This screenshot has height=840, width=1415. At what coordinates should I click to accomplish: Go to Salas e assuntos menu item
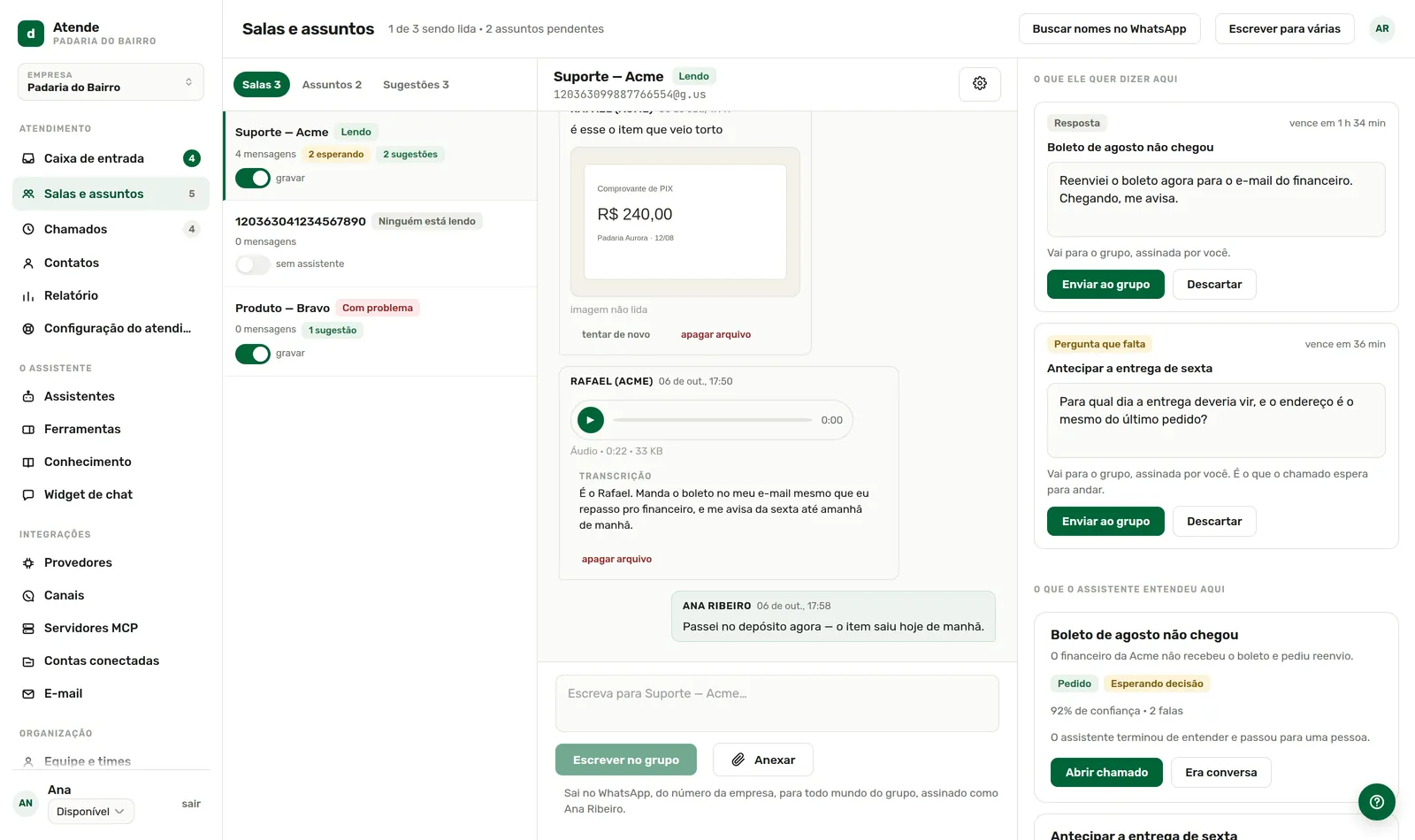click(111, 194)
